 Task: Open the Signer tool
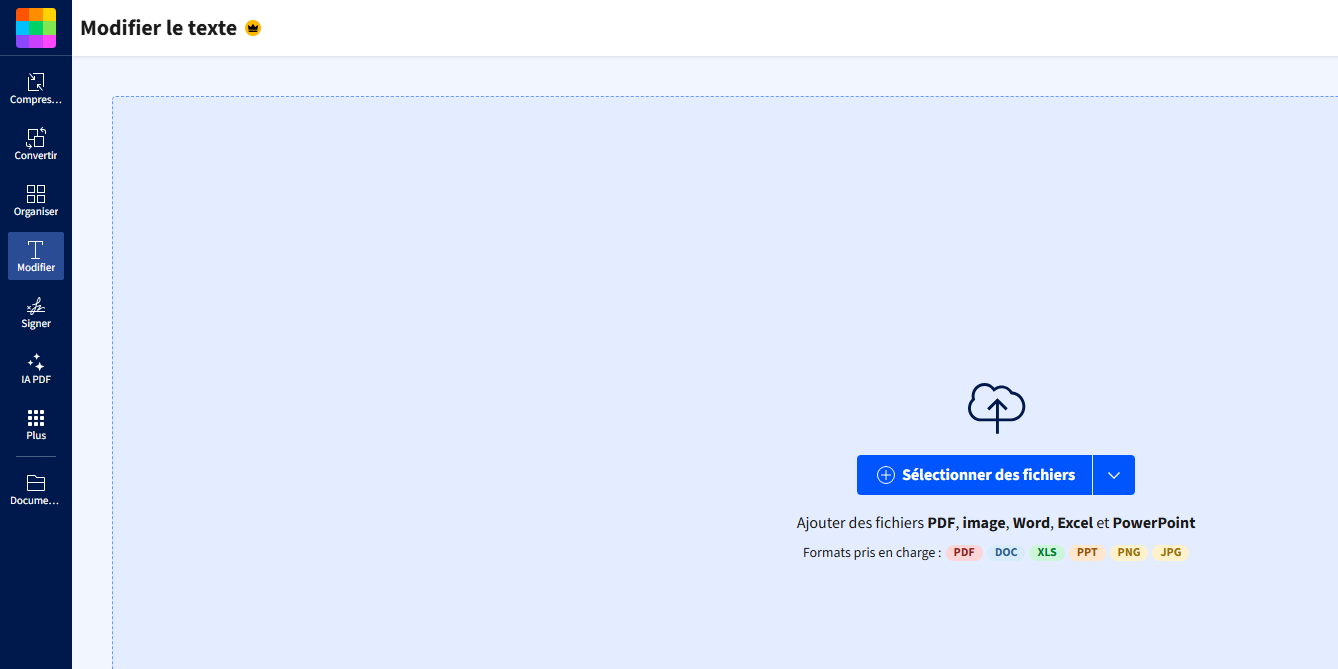[36, 312]
